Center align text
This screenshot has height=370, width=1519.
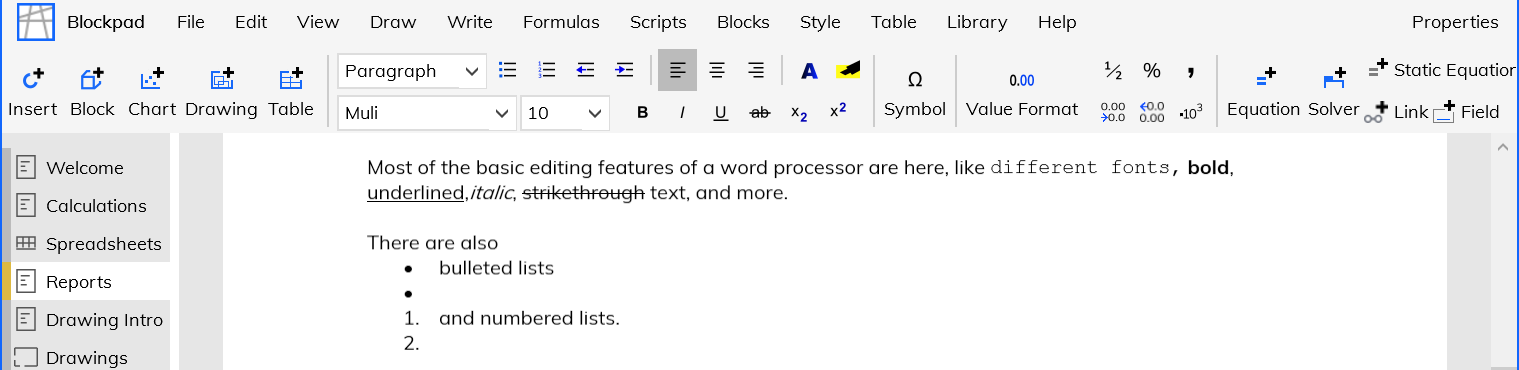[717, 70]
